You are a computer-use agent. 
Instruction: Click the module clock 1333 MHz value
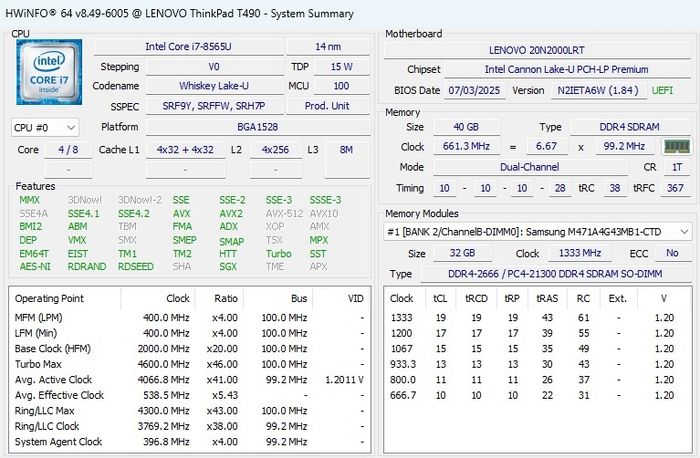pyautogui.click(x=580, y=253)
